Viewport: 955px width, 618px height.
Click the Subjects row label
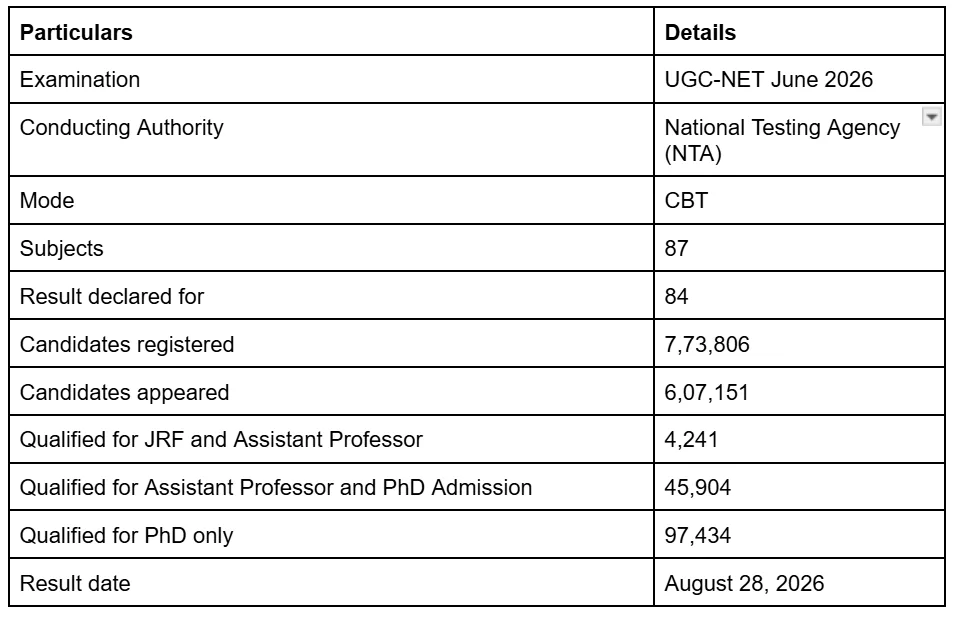tap(331, 248)
